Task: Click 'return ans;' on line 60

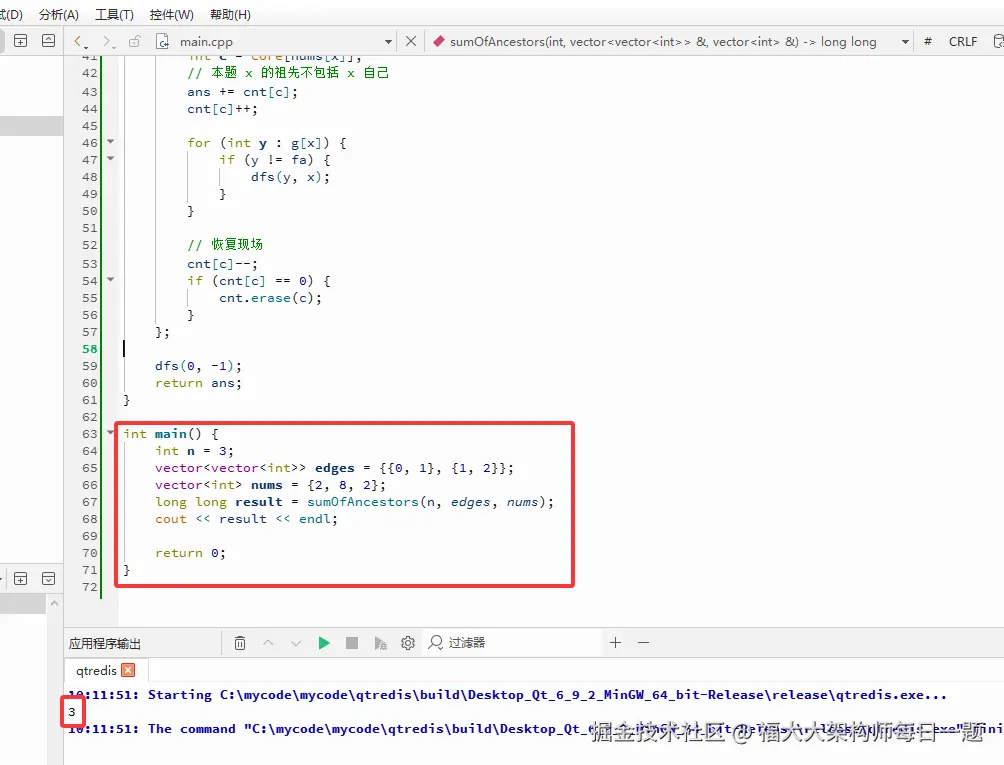Action: coord(198,383)
